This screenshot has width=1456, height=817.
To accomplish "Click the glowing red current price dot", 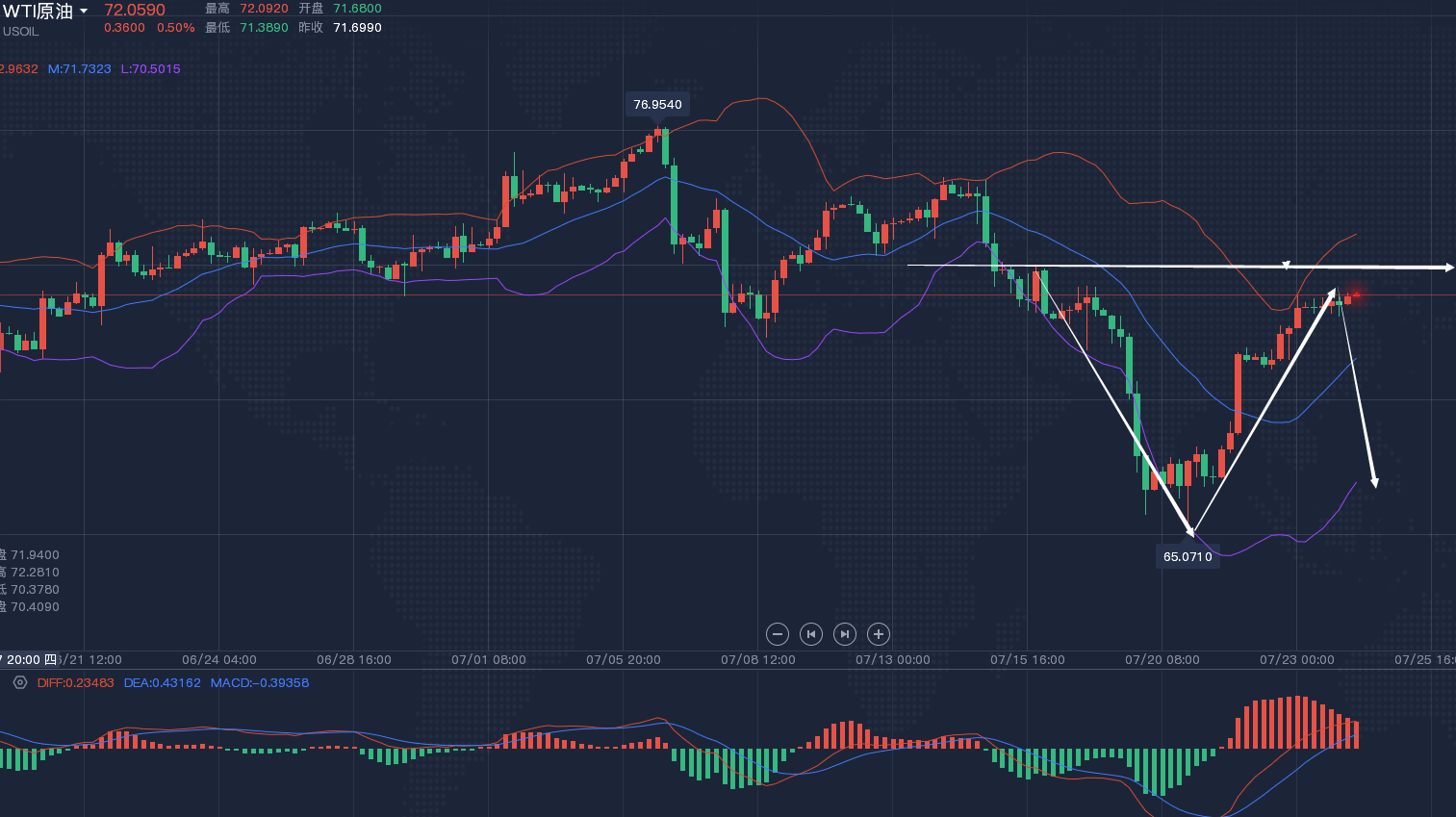I will (1357, 294).
